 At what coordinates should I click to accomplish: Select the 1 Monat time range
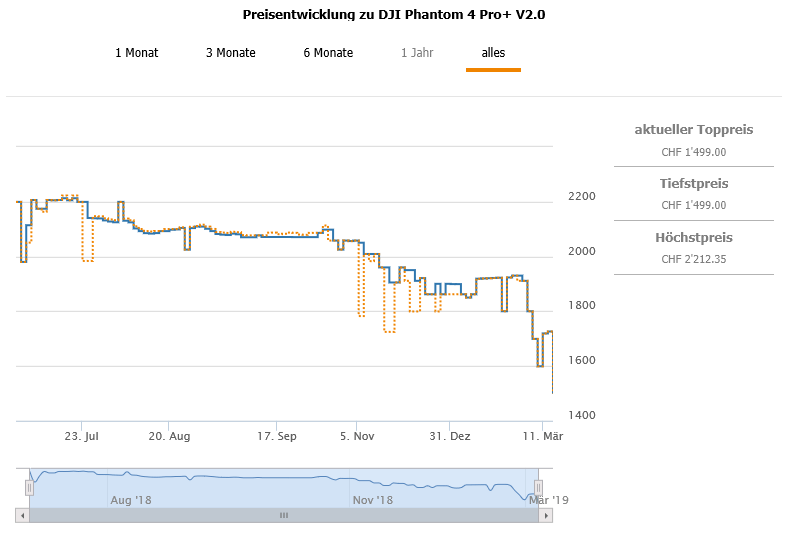pos(137,53)
